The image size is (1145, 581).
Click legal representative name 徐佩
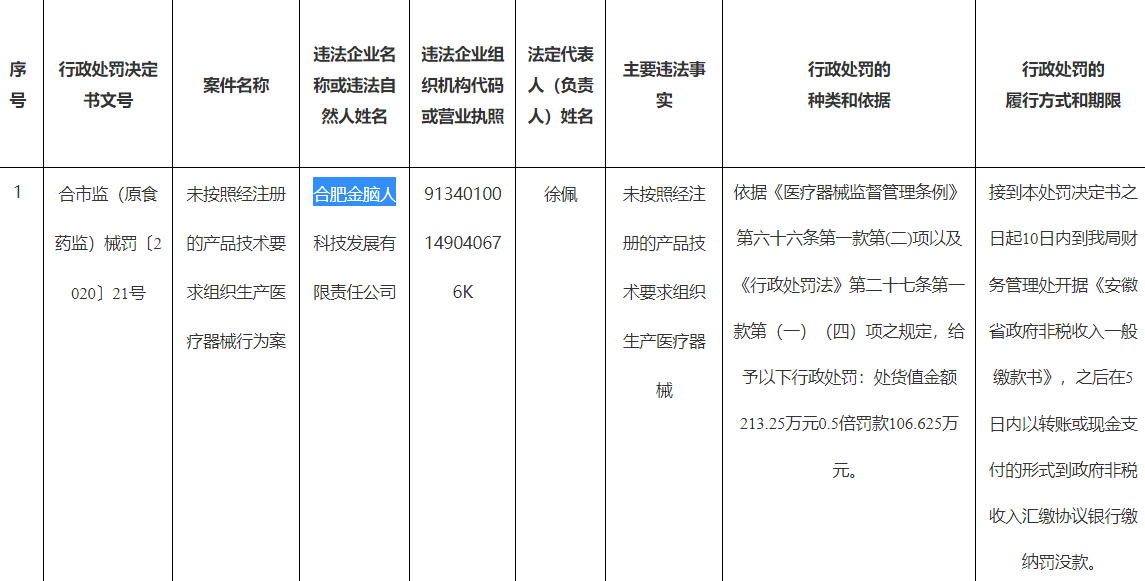pyautogui.click(x=560, y=193)
